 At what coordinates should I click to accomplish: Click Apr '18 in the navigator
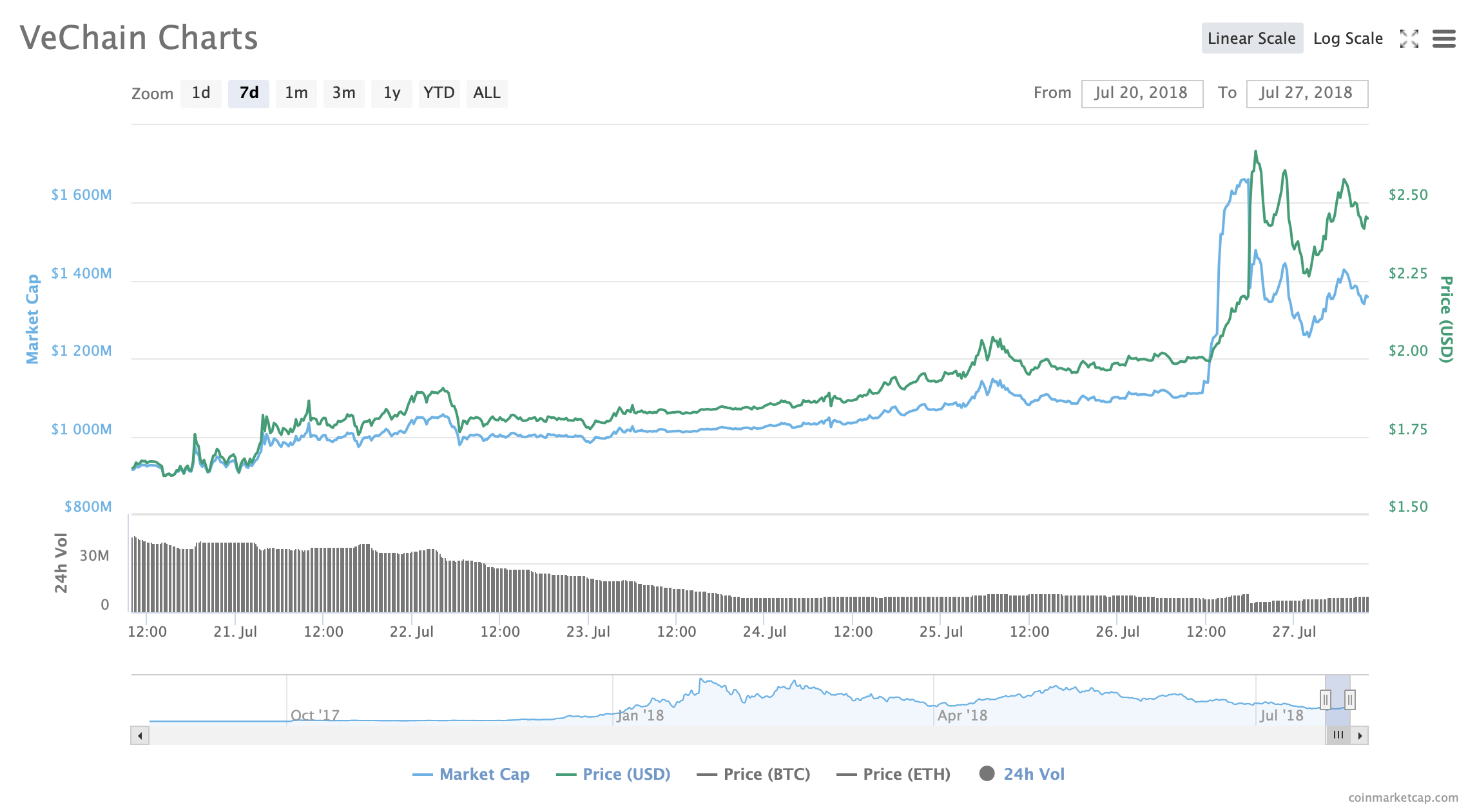pyautogui.click(x=963, y=715)
